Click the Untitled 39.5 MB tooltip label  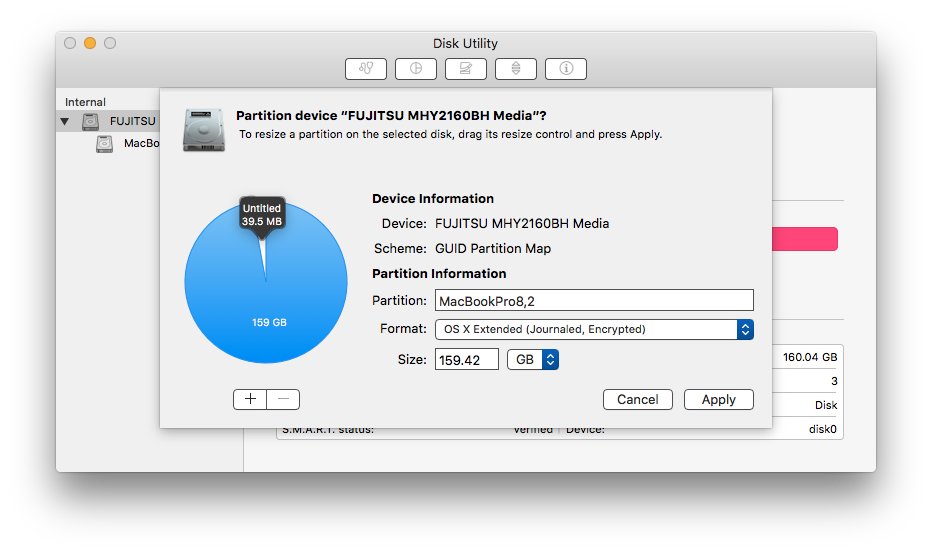[262, 215]
